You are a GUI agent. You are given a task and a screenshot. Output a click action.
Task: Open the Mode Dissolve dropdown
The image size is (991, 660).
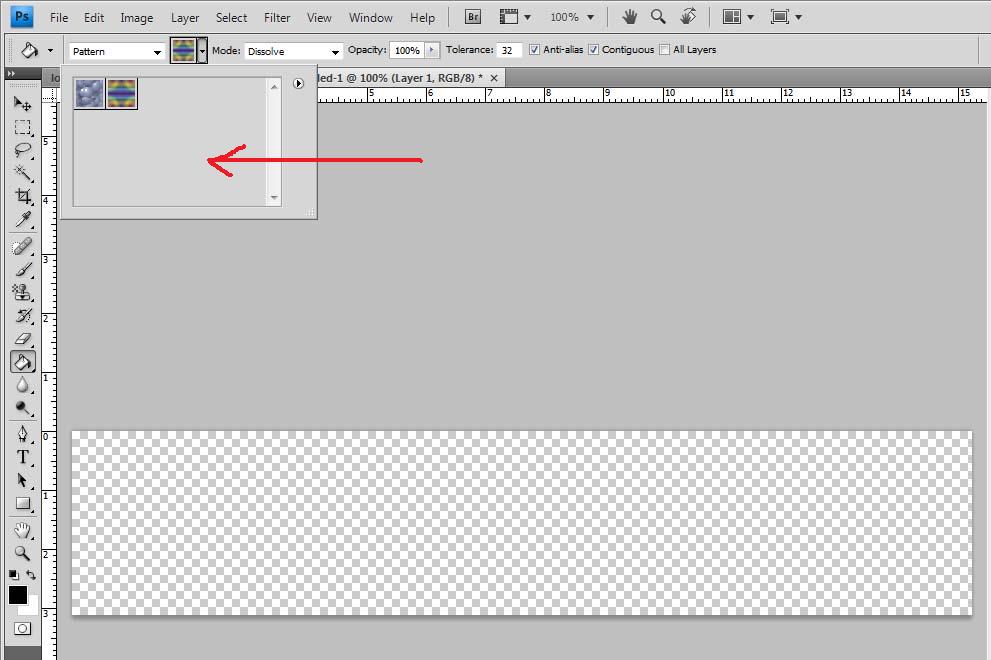coord(293,51)
